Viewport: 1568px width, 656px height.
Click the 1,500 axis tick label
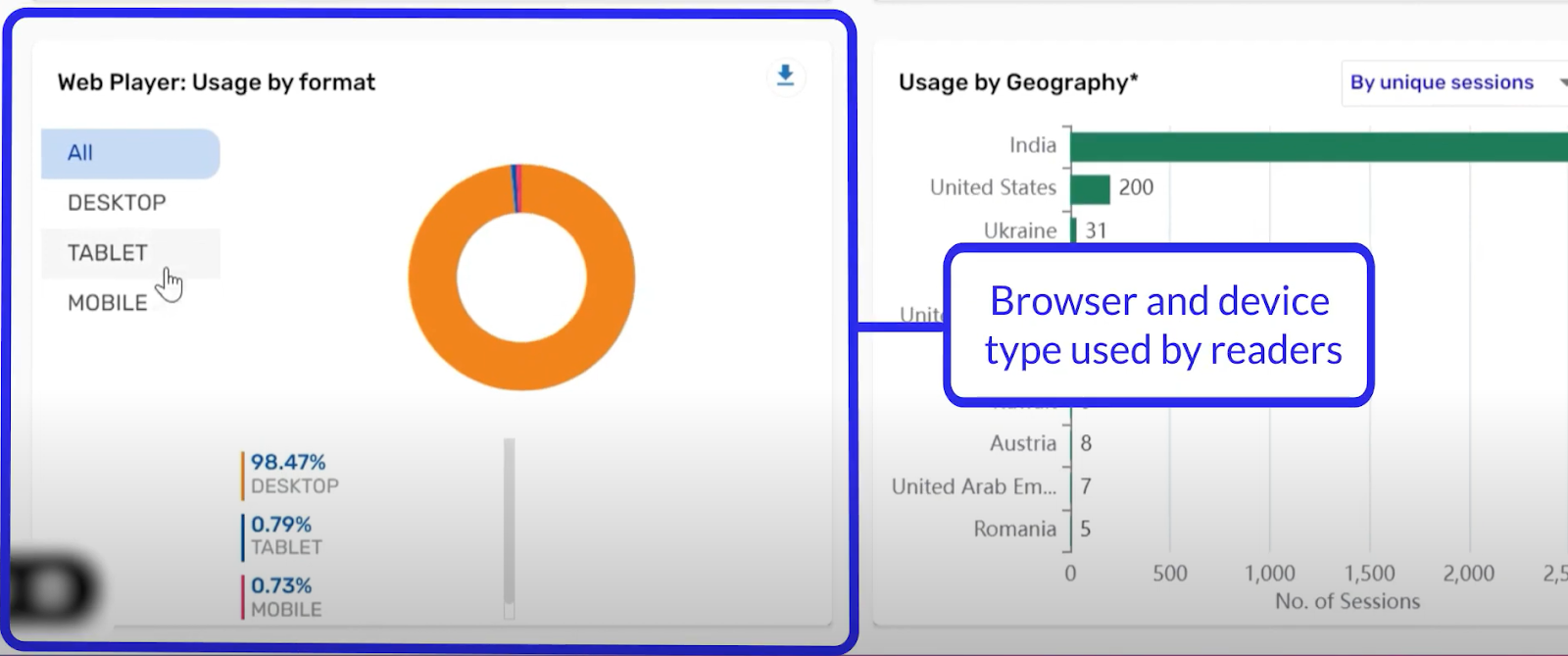pyautogui.click(x=1370, y=574)
